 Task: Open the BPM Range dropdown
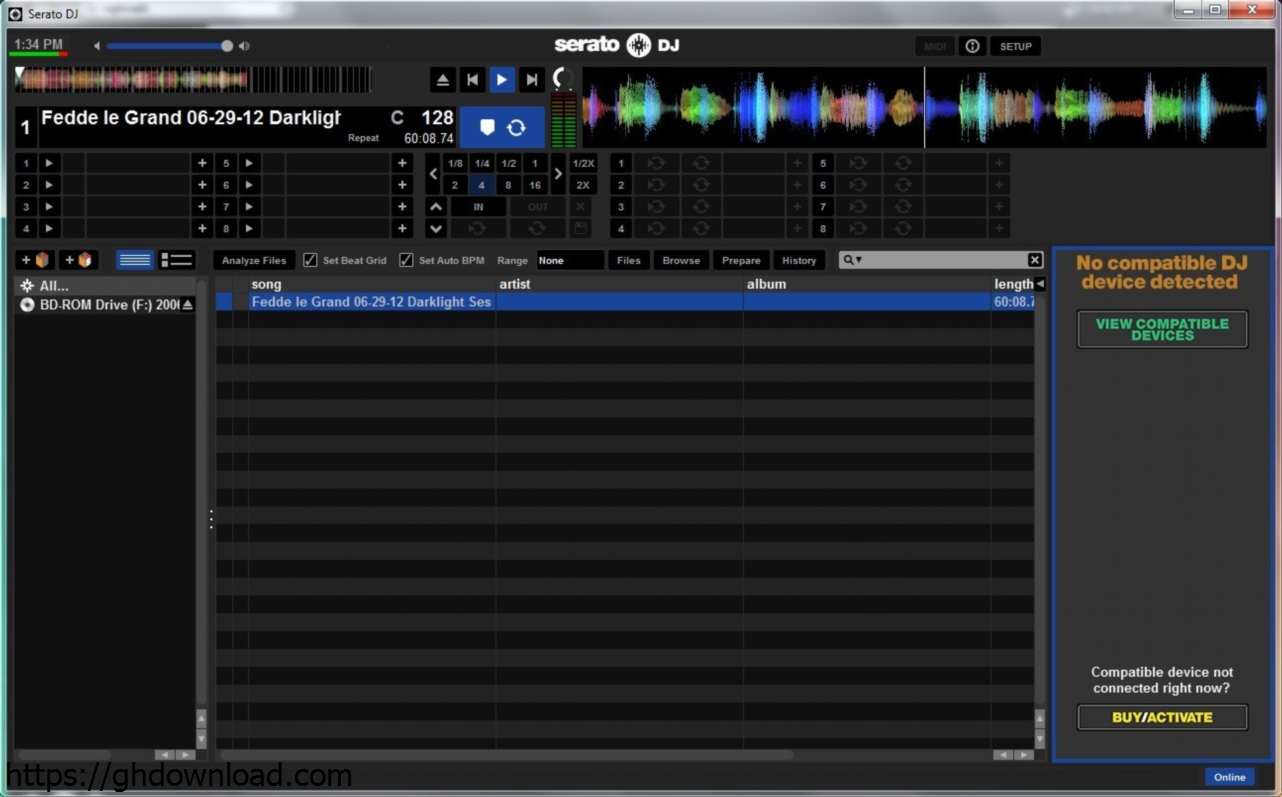570,260
